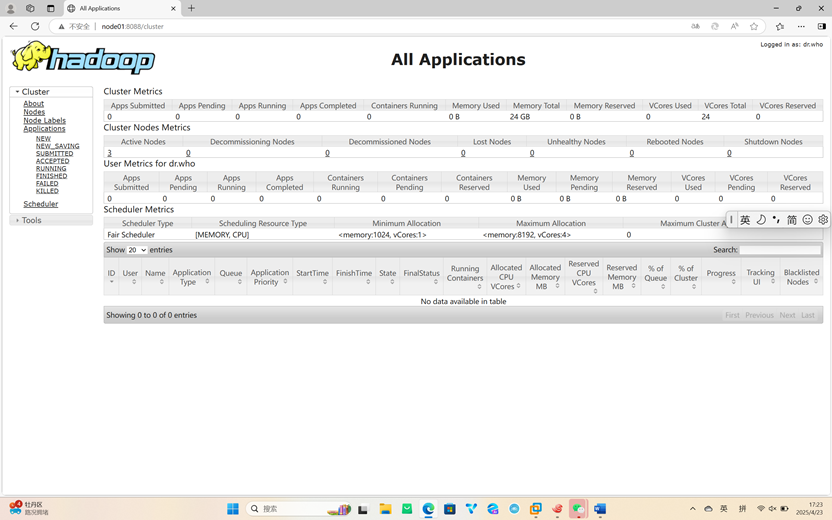The width and height of the screenshot is (832, 520).
Task: Click the Search field above table
Action: [780, 250]
